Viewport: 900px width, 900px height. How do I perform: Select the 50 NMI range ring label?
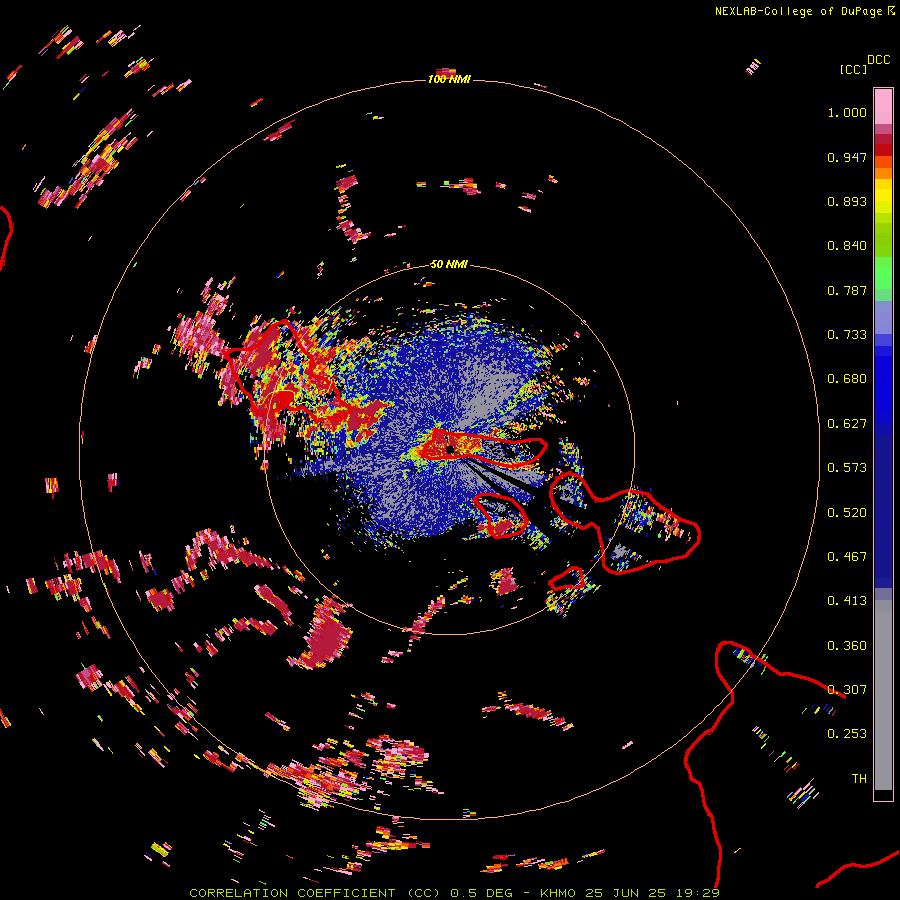point(449,264)
